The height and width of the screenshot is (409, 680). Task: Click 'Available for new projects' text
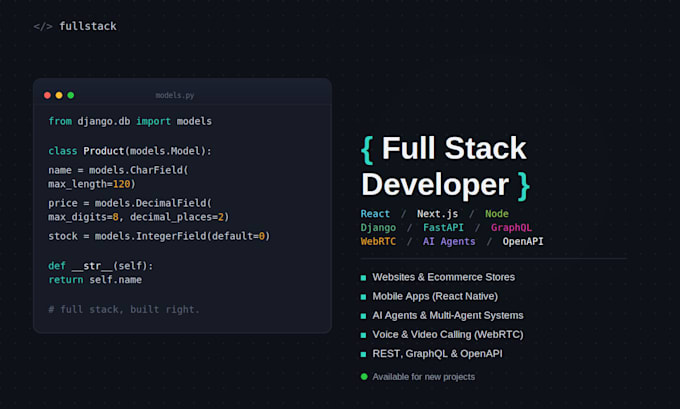(x=423, y=377)
